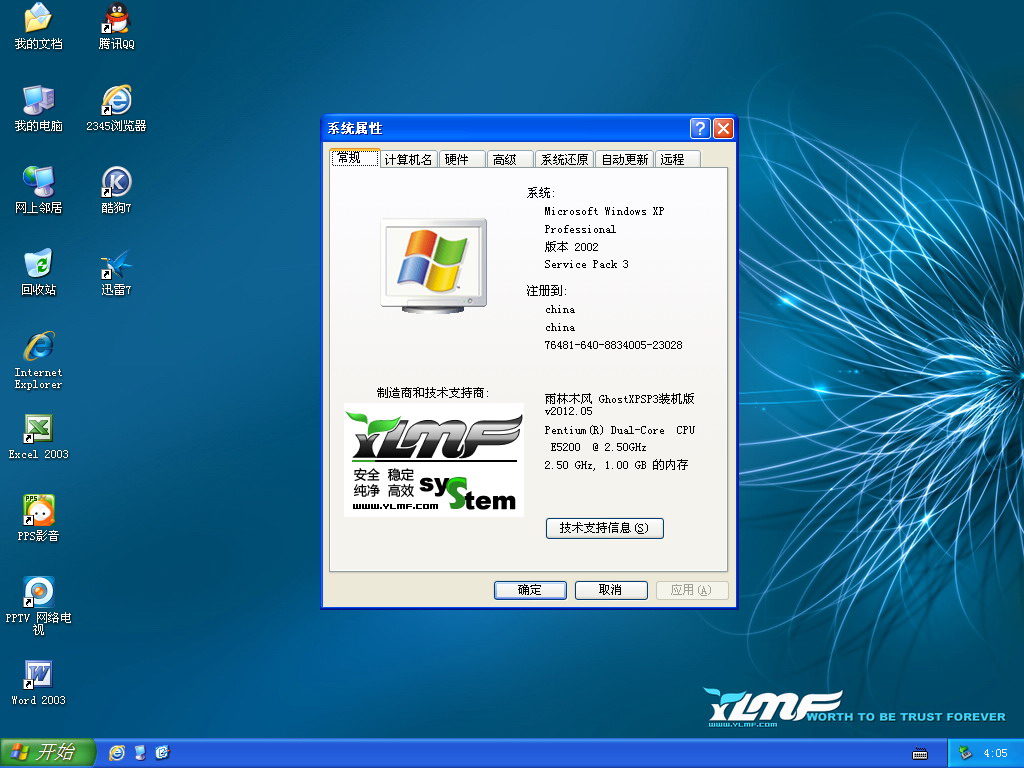Viewport: 1024px width, 768px height.
Task: Switch to the 计算机名 tab
Action: [x=408, y=160]
